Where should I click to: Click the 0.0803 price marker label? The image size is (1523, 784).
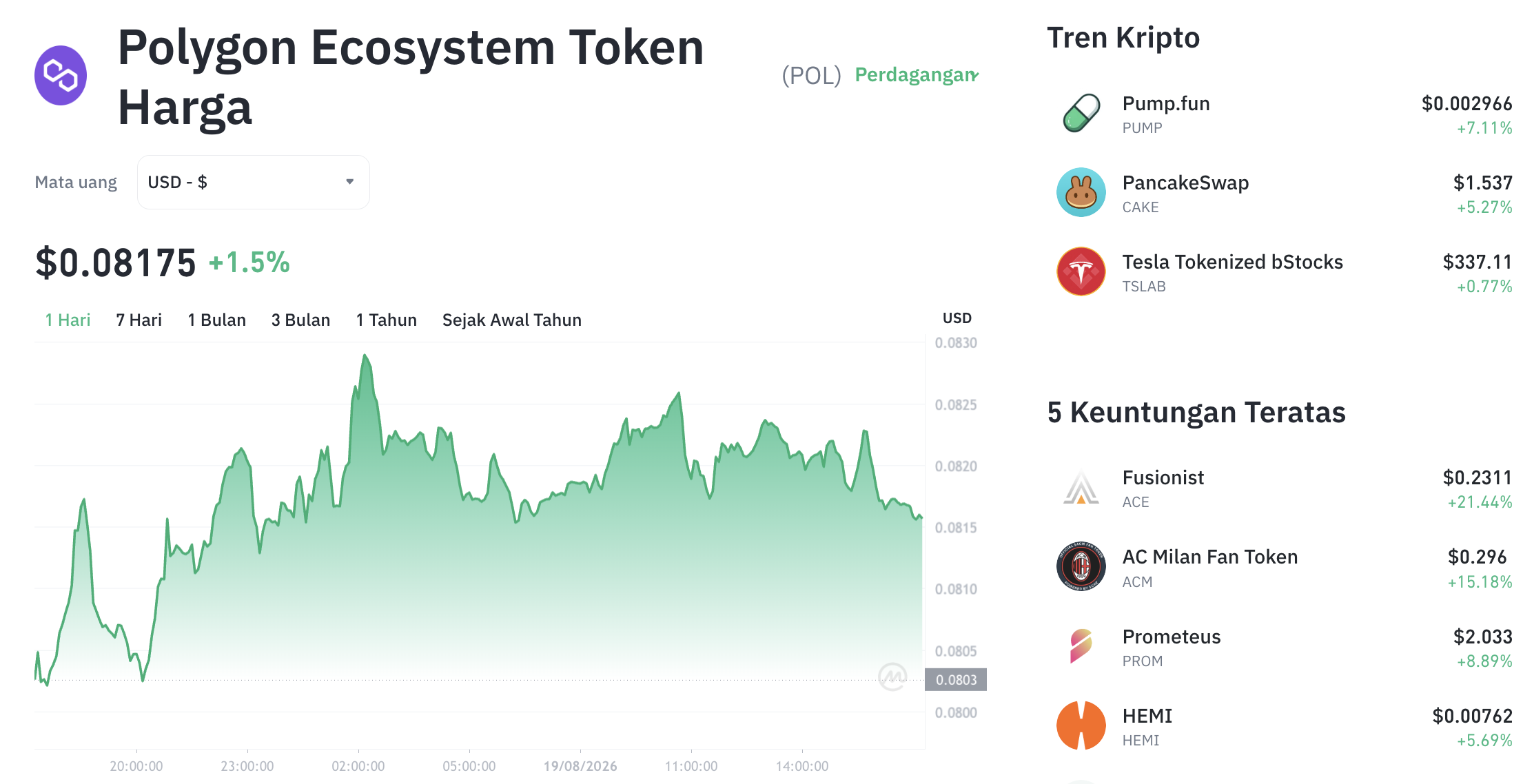[956, 680]
